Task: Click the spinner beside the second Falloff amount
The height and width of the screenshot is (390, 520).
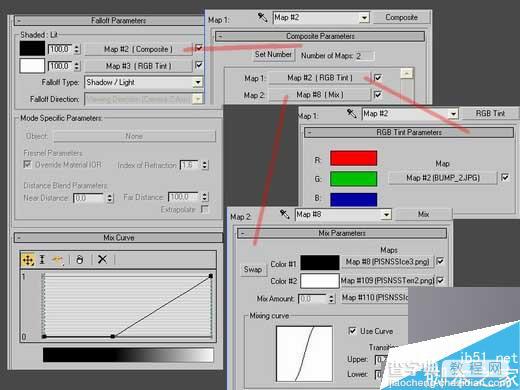Action: tap(77, 66)
